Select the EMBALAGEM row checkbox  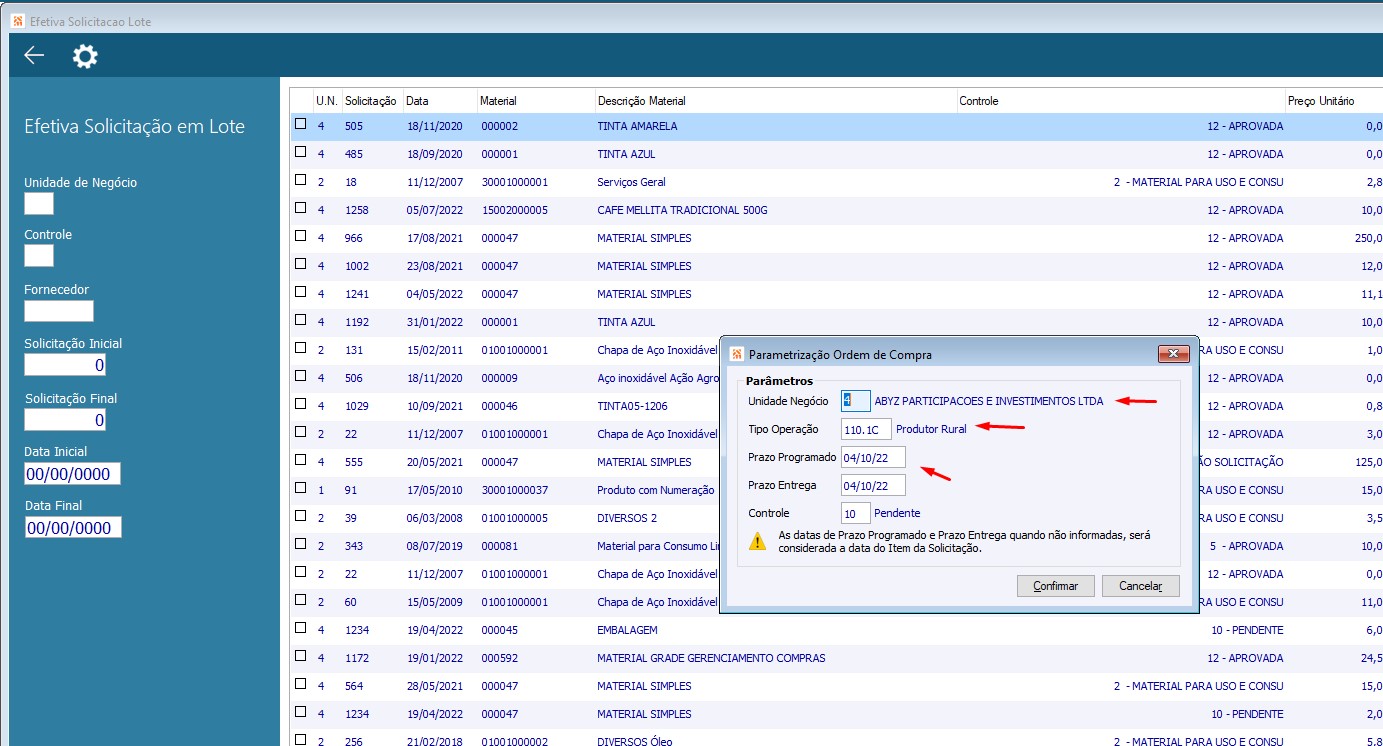[x=300, y=629]
